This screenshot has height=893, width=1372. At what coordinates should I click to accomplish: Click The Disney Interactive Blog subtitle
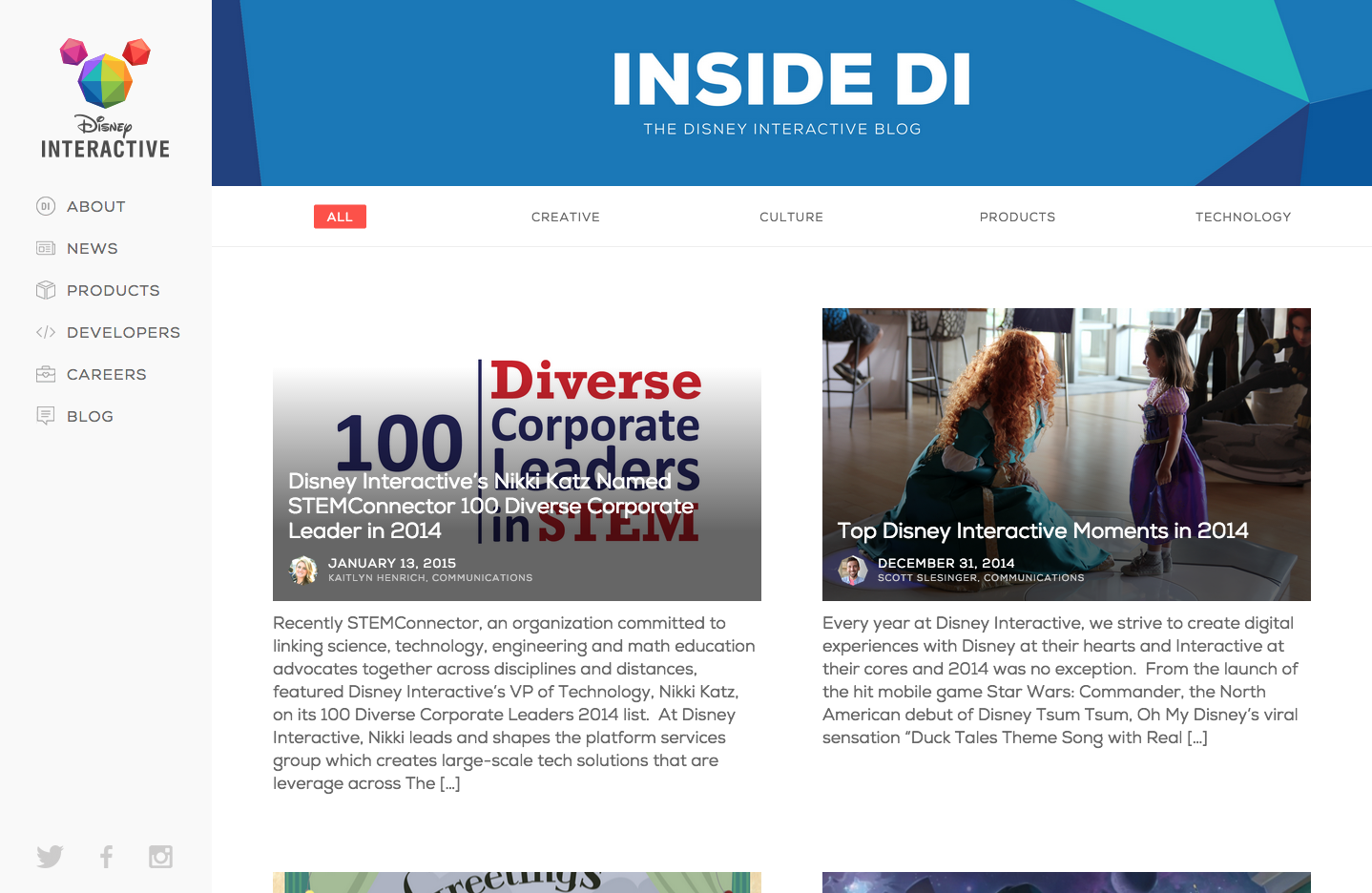click(x=782, y=129)
